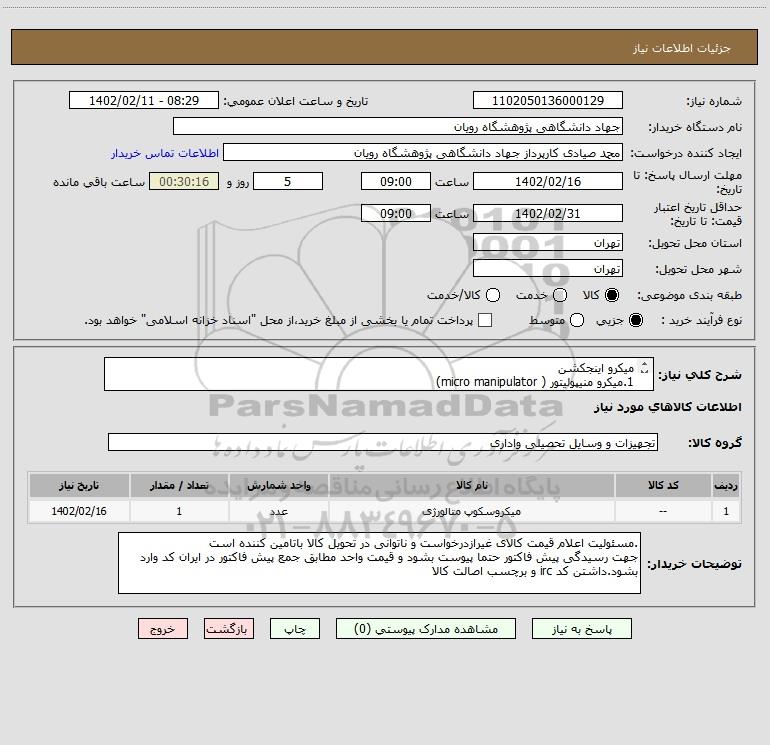The width and height of the screenshot is (770, 745).
Task: Click the گروه کالا field
Action: pos(383,442)
